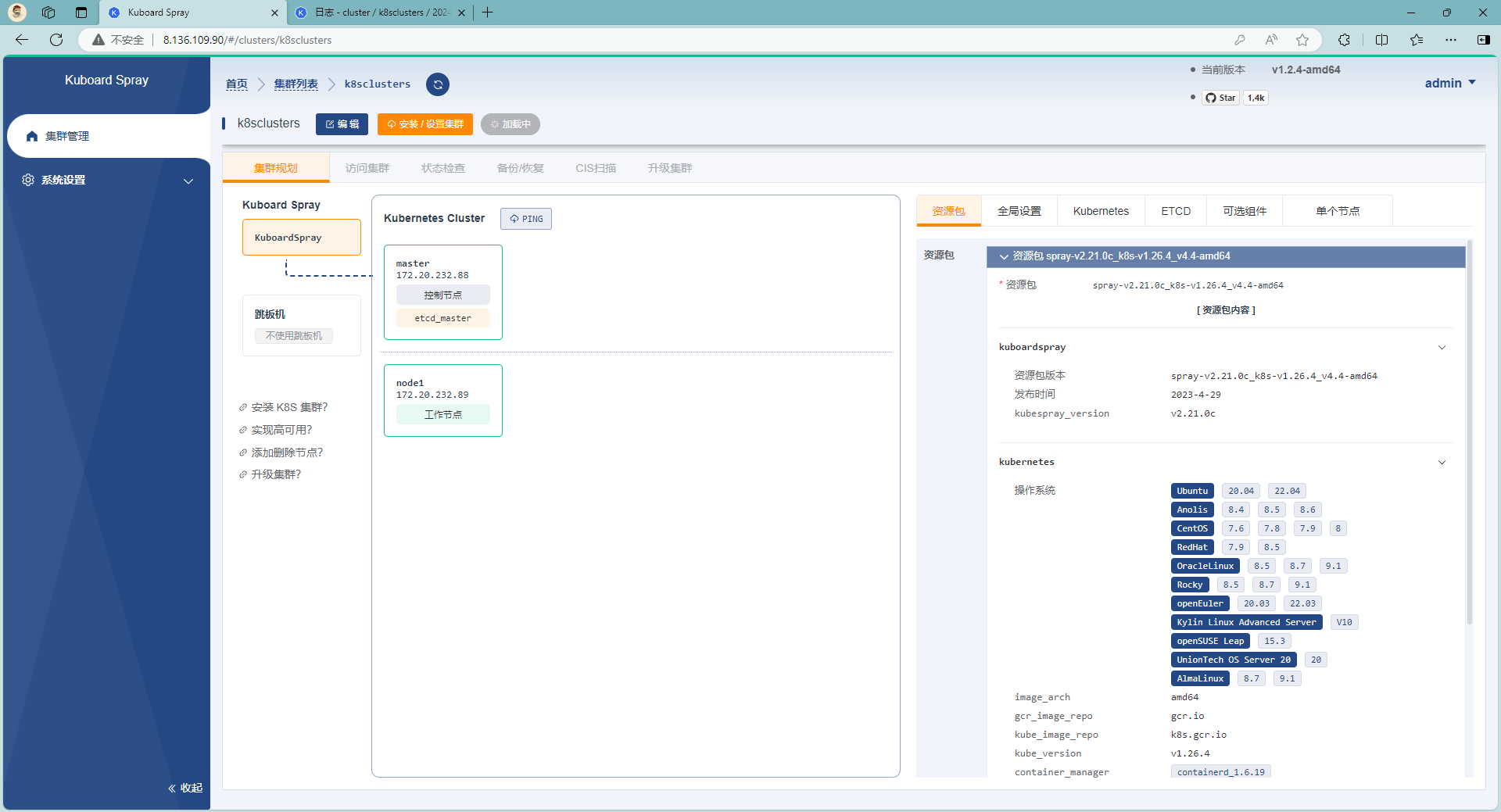This screenshot has width=1501, height=812.
Task: Click the browser refresh icon
Action: [56, 40]
